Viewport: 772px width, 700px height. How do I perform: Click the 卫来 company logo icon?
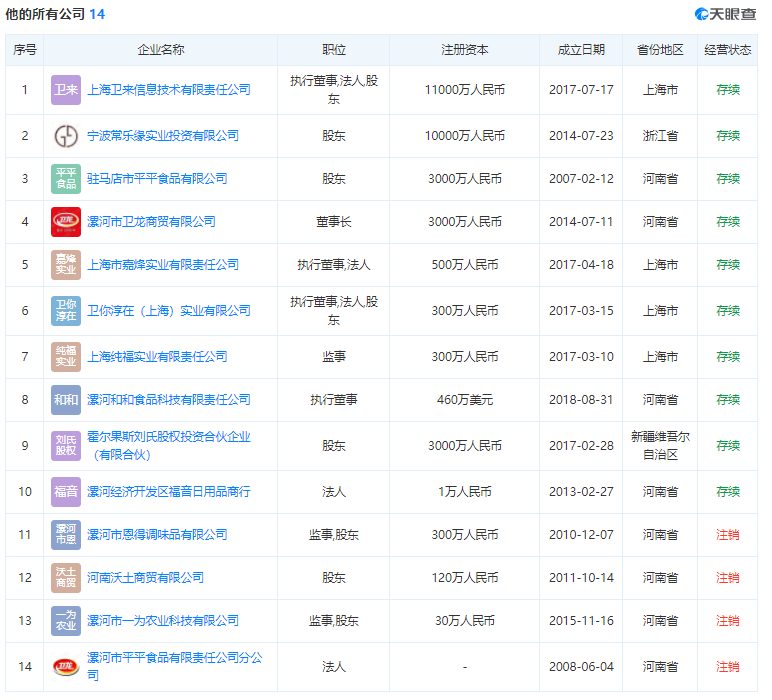pos(66,90)
